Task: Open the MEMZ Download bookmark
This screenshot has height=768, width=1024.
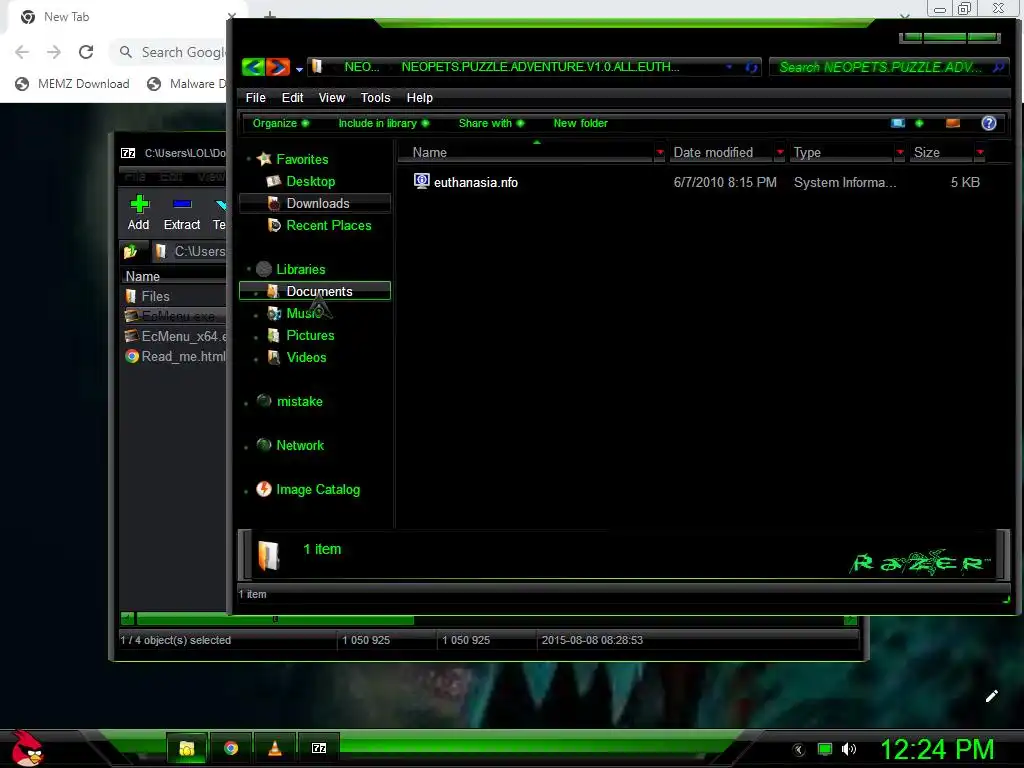Action: pos(72,84)
